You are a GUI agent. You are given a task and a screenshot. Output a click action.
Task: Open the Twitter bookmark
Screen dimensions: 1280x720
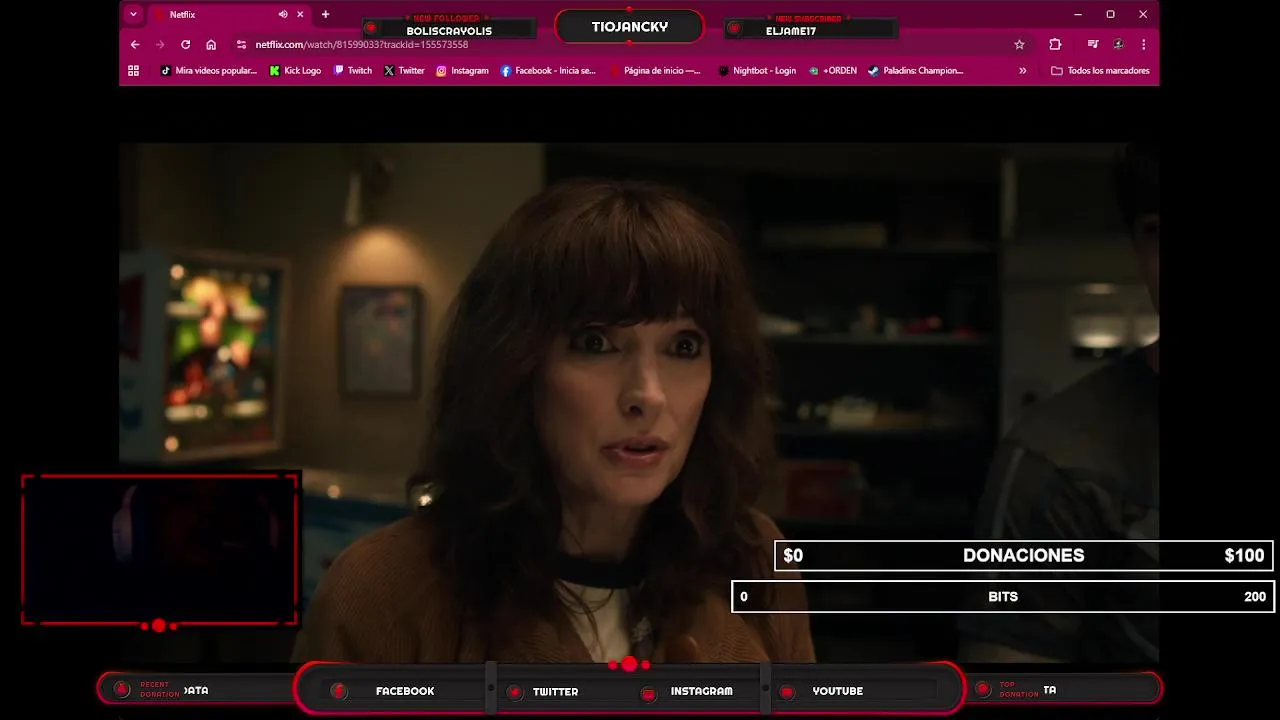pyautogui.click(x=404, y=71)
